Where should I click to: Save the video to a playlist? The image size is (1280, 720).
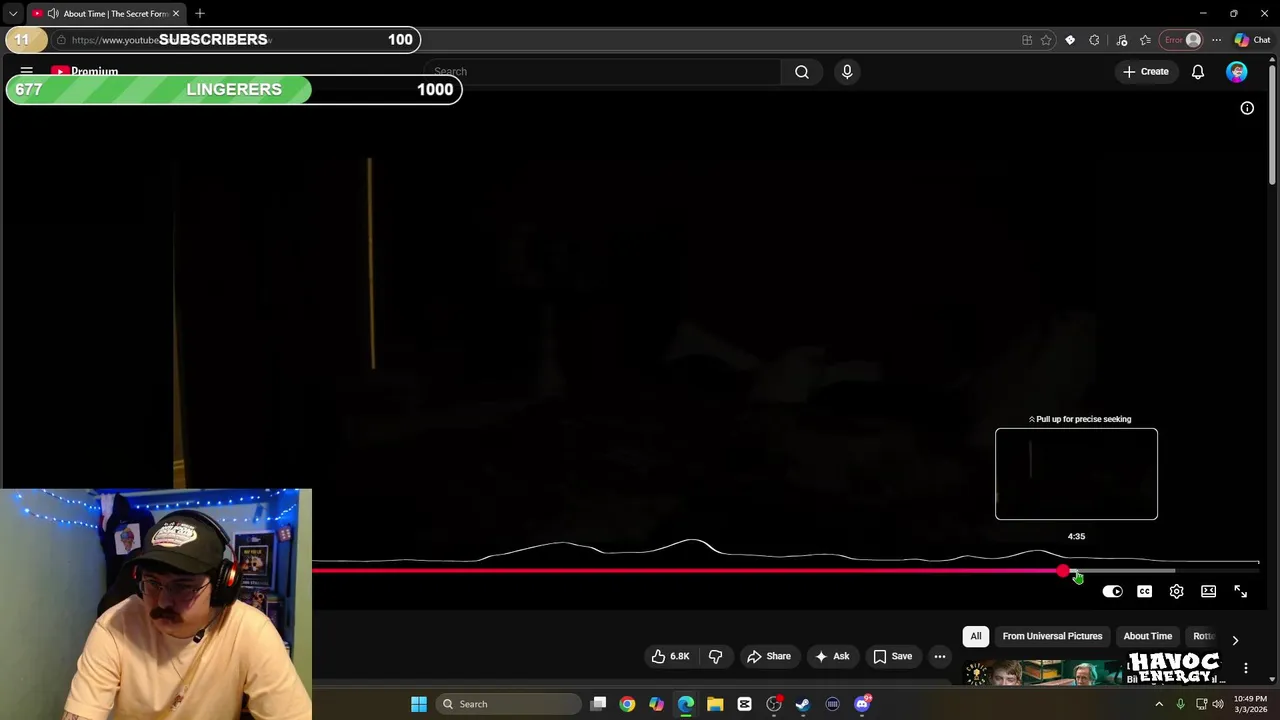pyautogui.click(x=892, y=656)
